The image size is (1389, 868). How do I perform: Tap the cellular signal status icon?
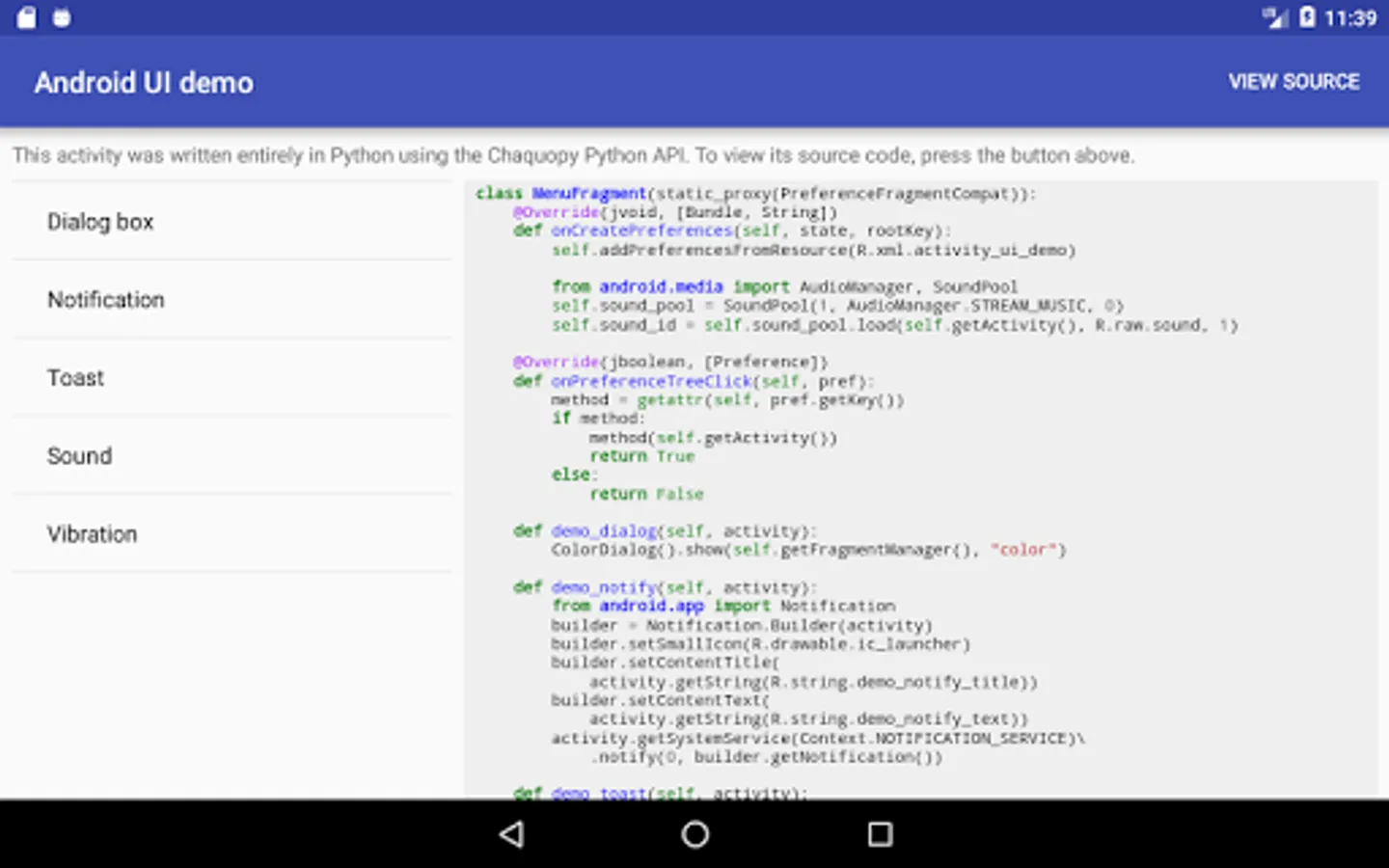pos(1275,17)
